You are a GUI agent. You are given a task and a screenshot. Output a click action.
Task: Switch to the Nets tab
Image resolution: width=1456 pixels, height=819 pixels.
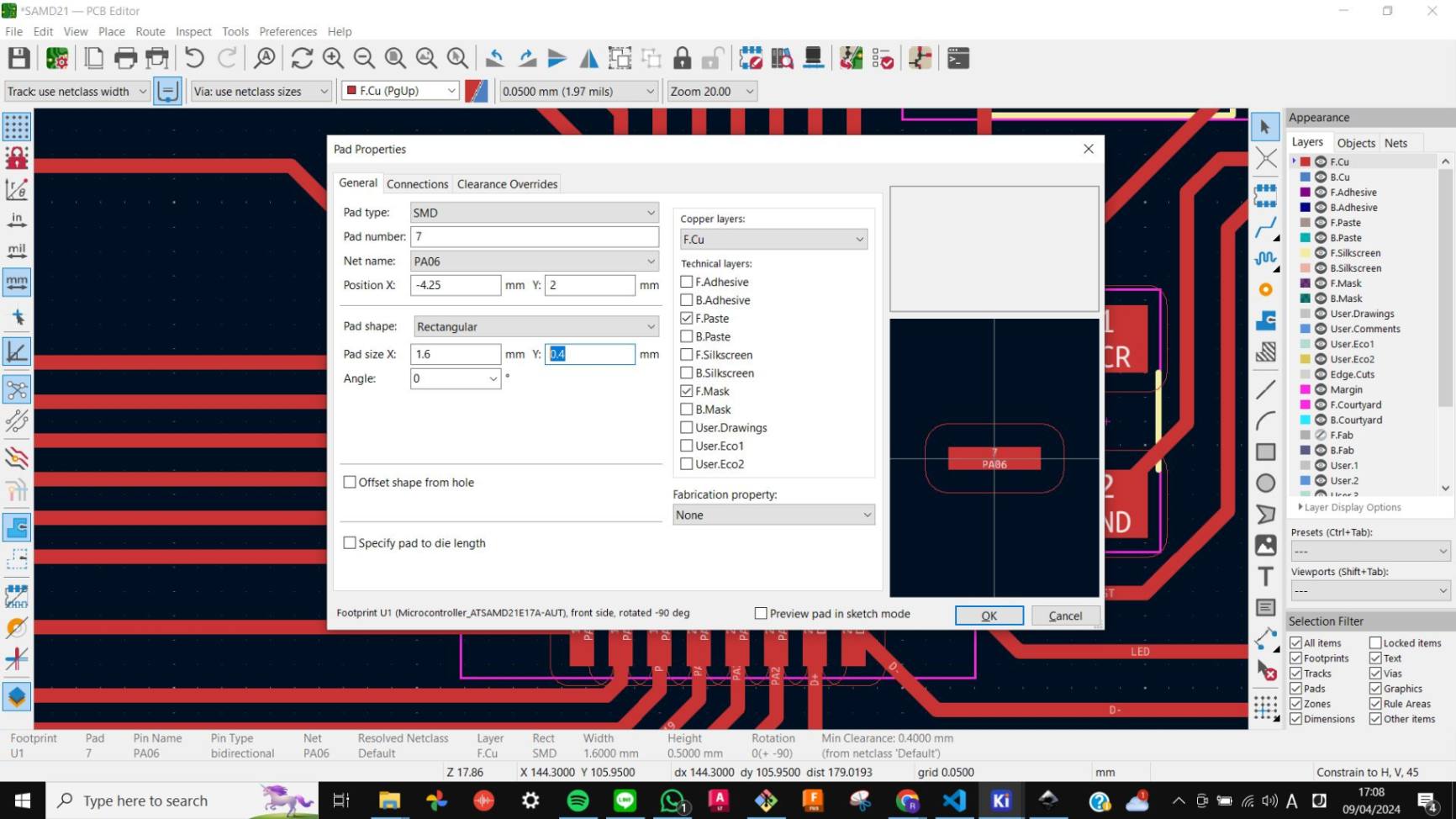tap(1395, 143)
